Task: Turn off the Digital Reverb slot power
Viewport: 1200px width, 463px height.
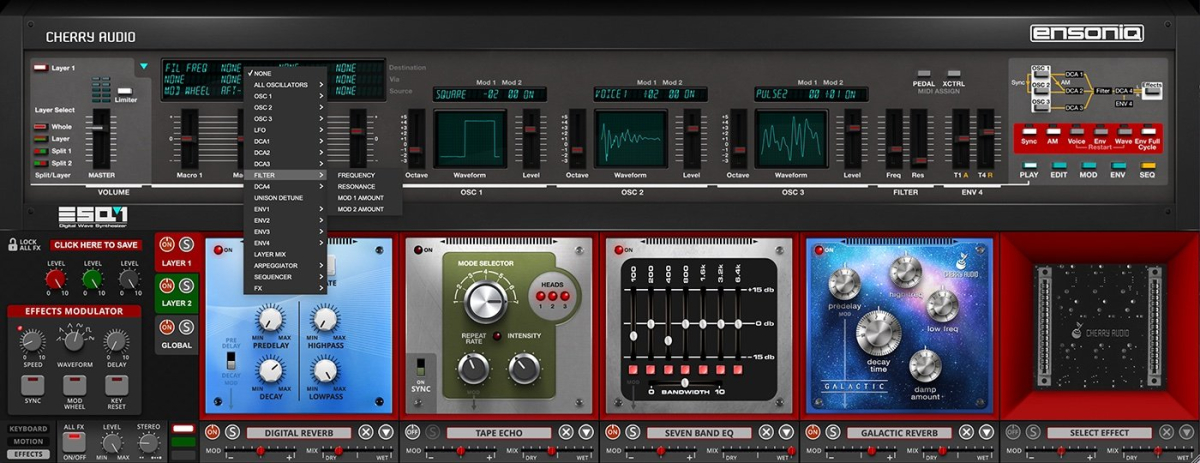Action: pos(212,432)
